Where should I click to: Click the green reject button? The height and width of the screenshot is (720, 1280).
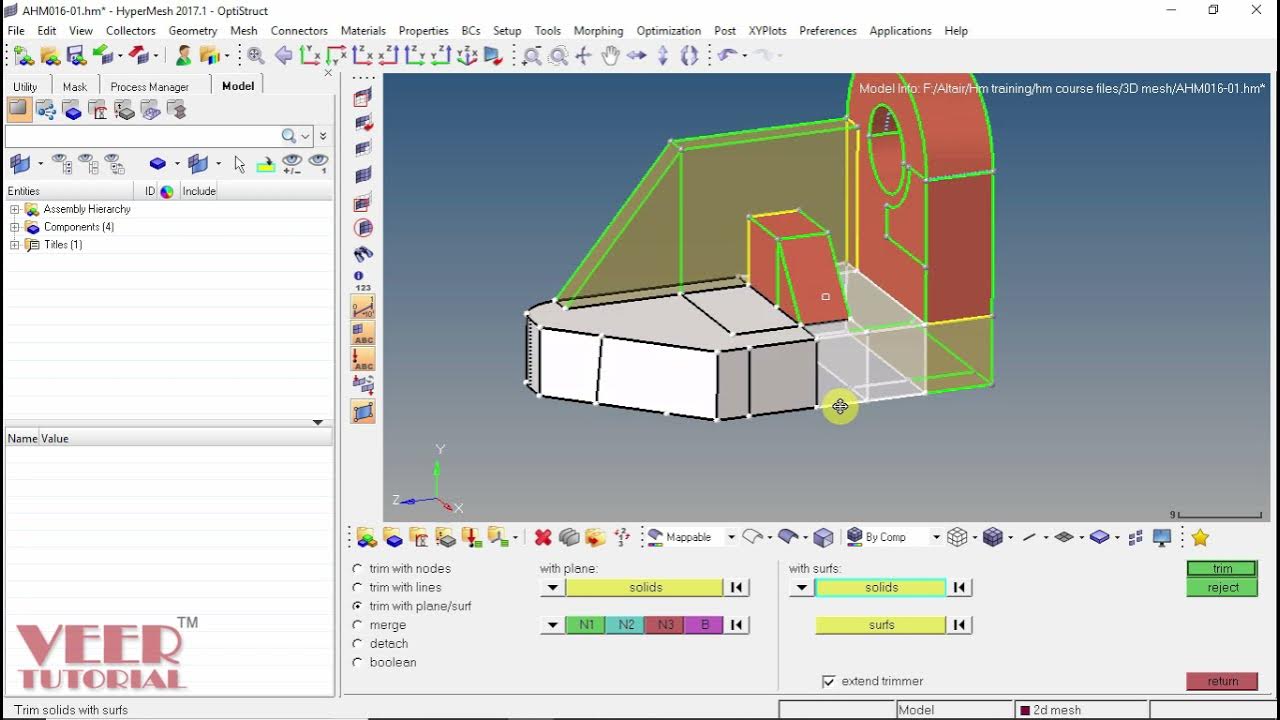(1222, 588)
